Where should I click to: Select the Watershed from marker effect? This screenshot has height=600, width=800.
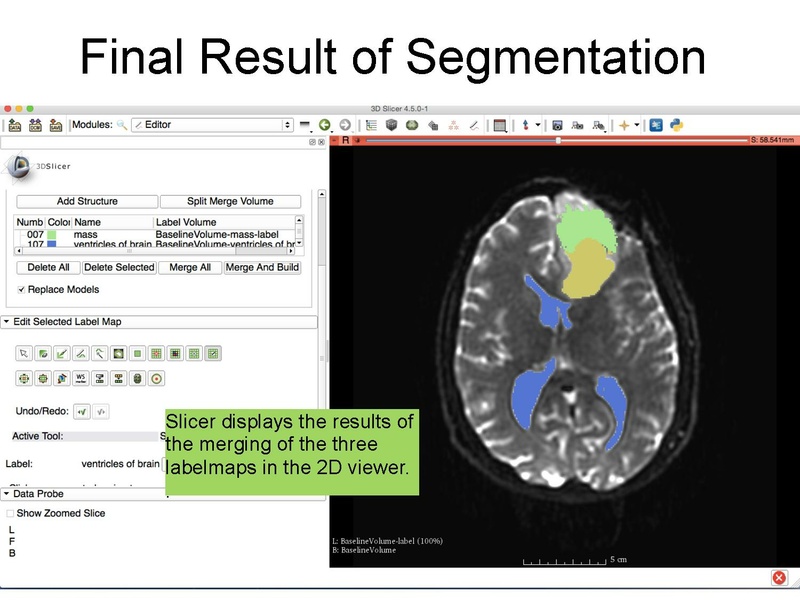pyautogui.click(x=80, y=379)
